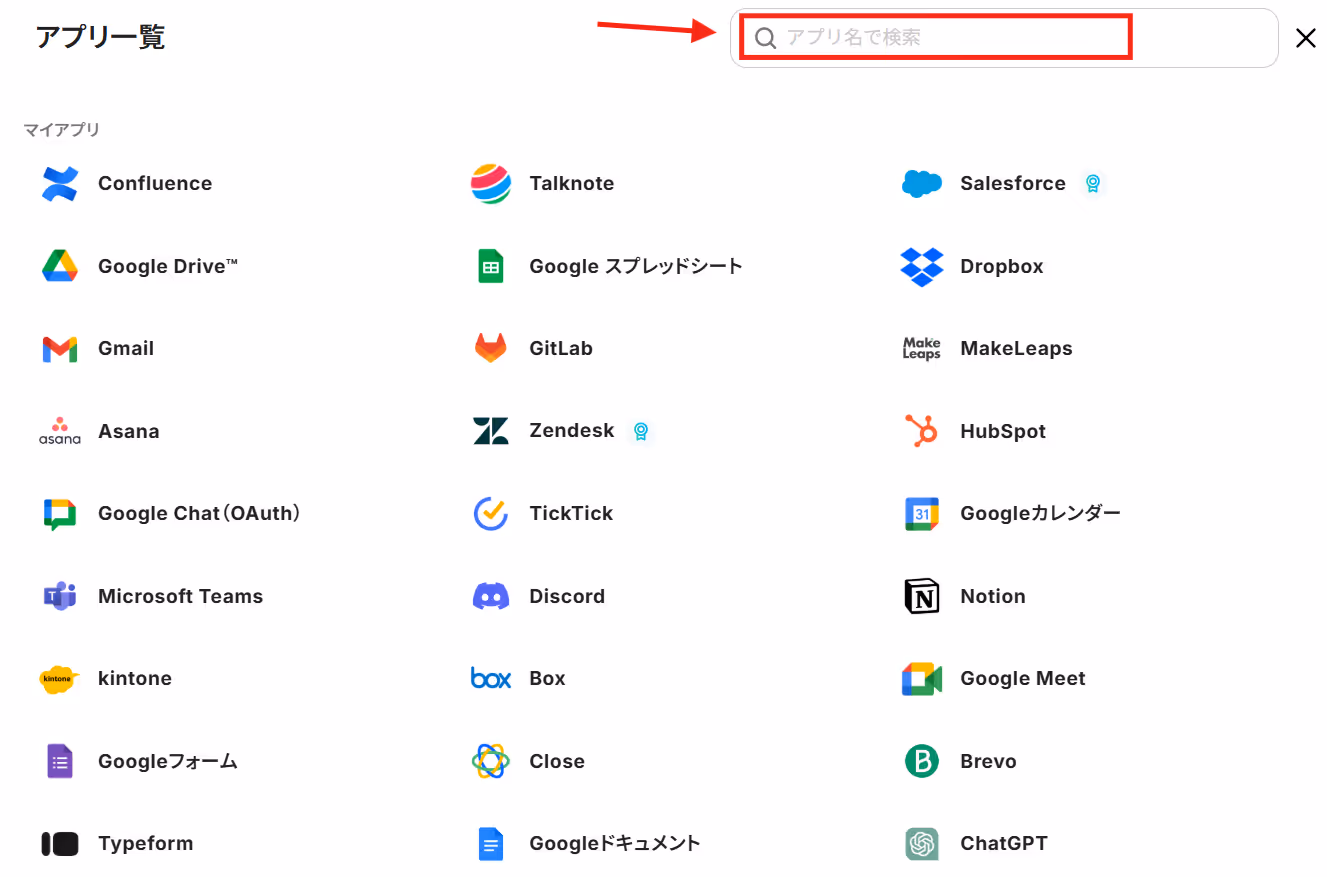The width and height of the screenshot is (1327, 877).
Task: Select the Google Meet label
Action: [1023, 679]
